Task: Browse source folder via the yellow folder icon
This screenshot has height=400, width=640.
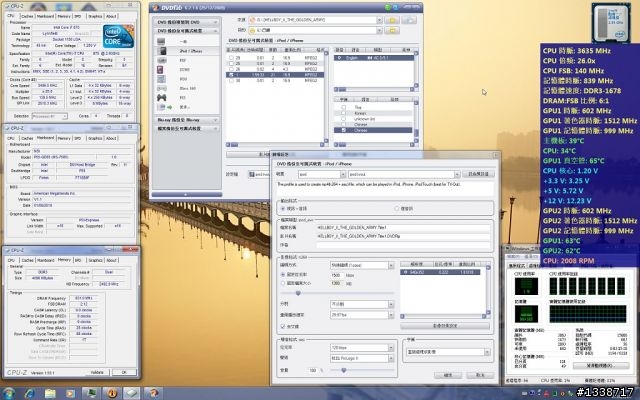Action: click(x=392, y=20)
